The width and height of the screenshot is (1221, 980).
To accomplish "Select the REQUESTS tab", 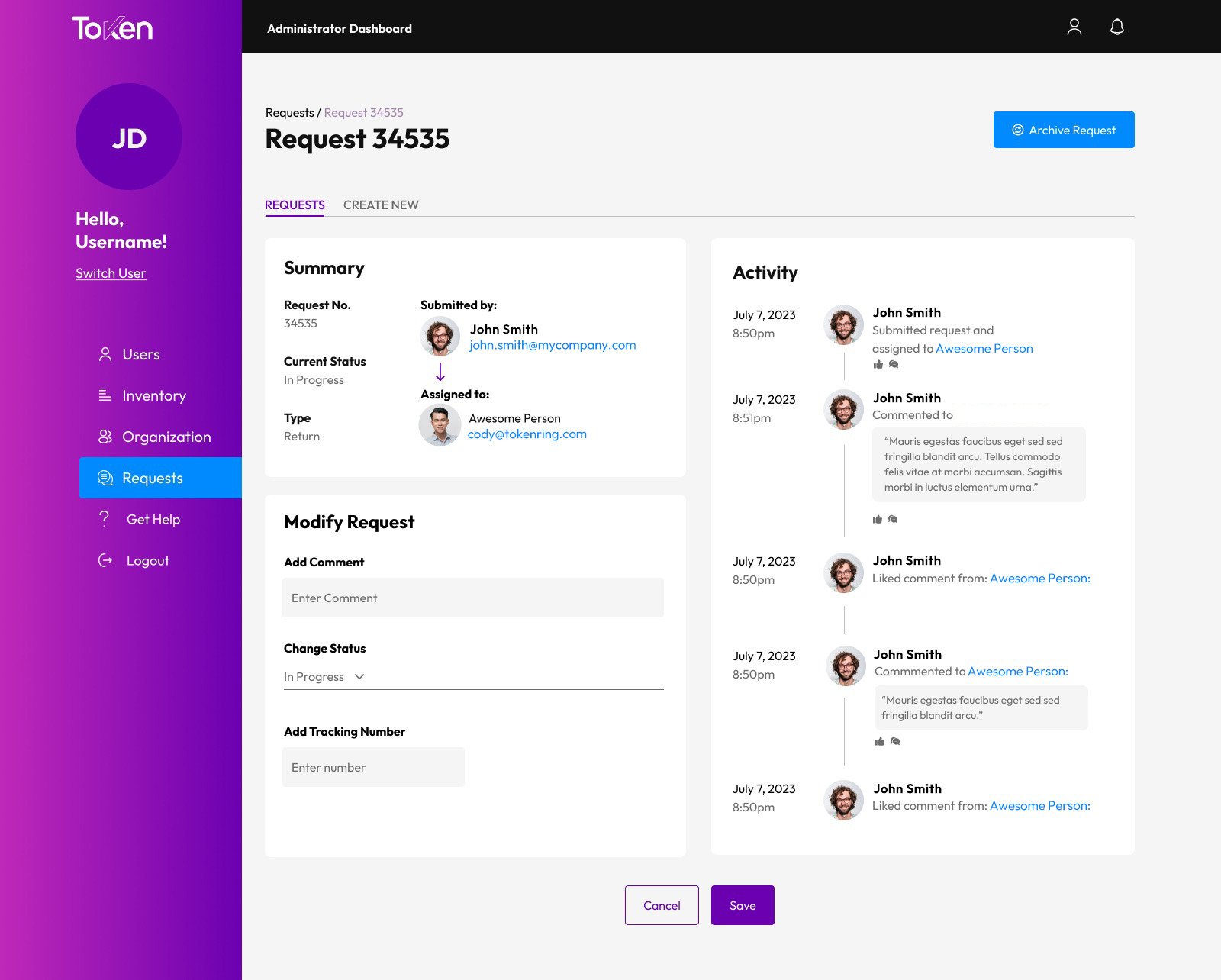I will 295,205.
